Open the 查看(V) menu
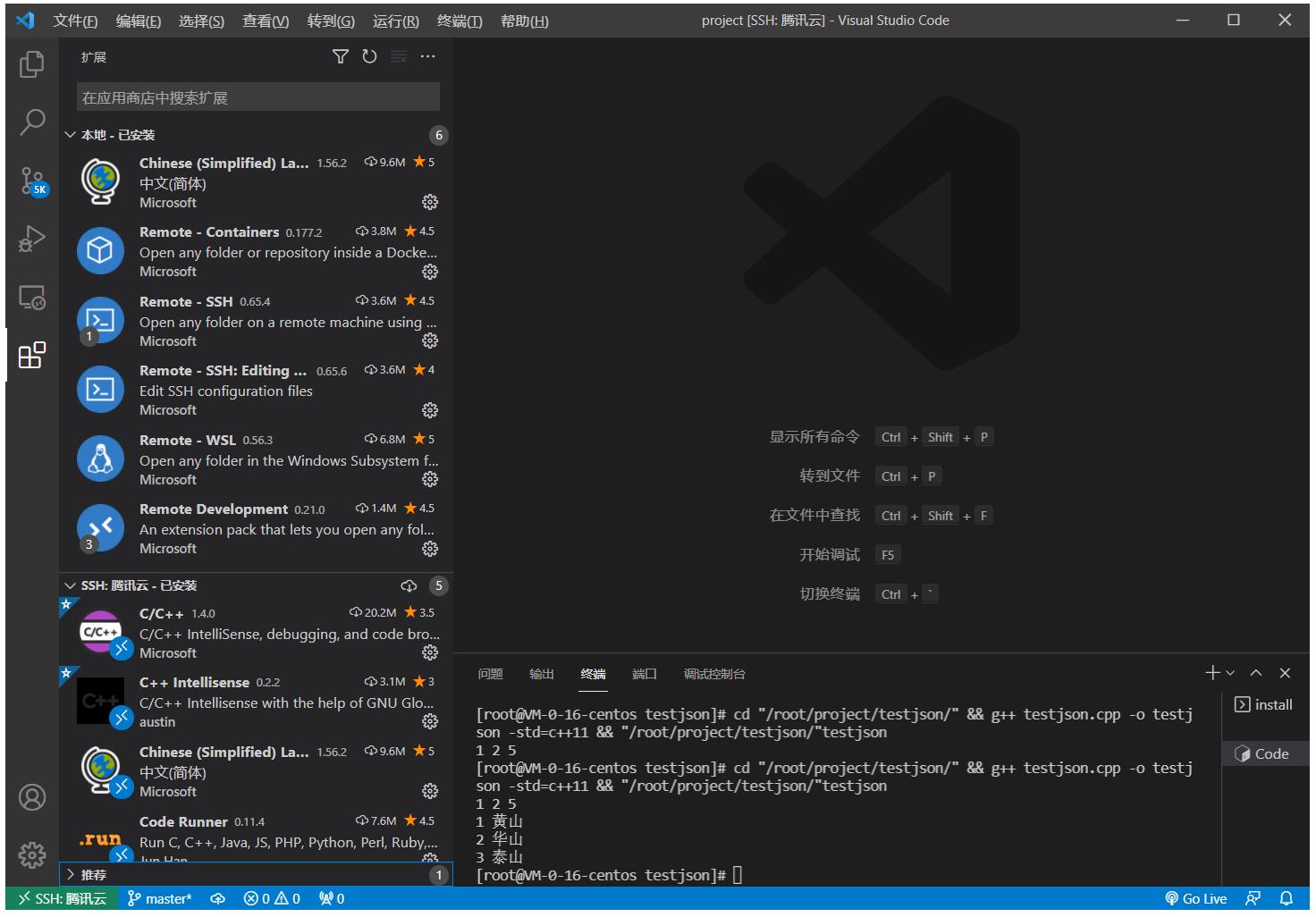1316x917 pixels. point(266,21)
